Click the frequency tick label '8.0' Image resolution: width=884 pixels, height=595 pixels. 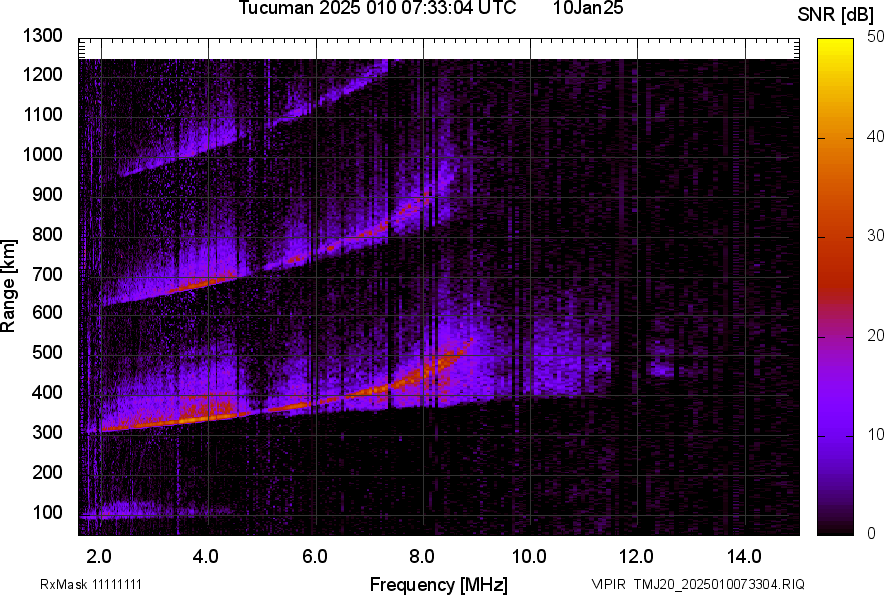(x=422, y=557)
